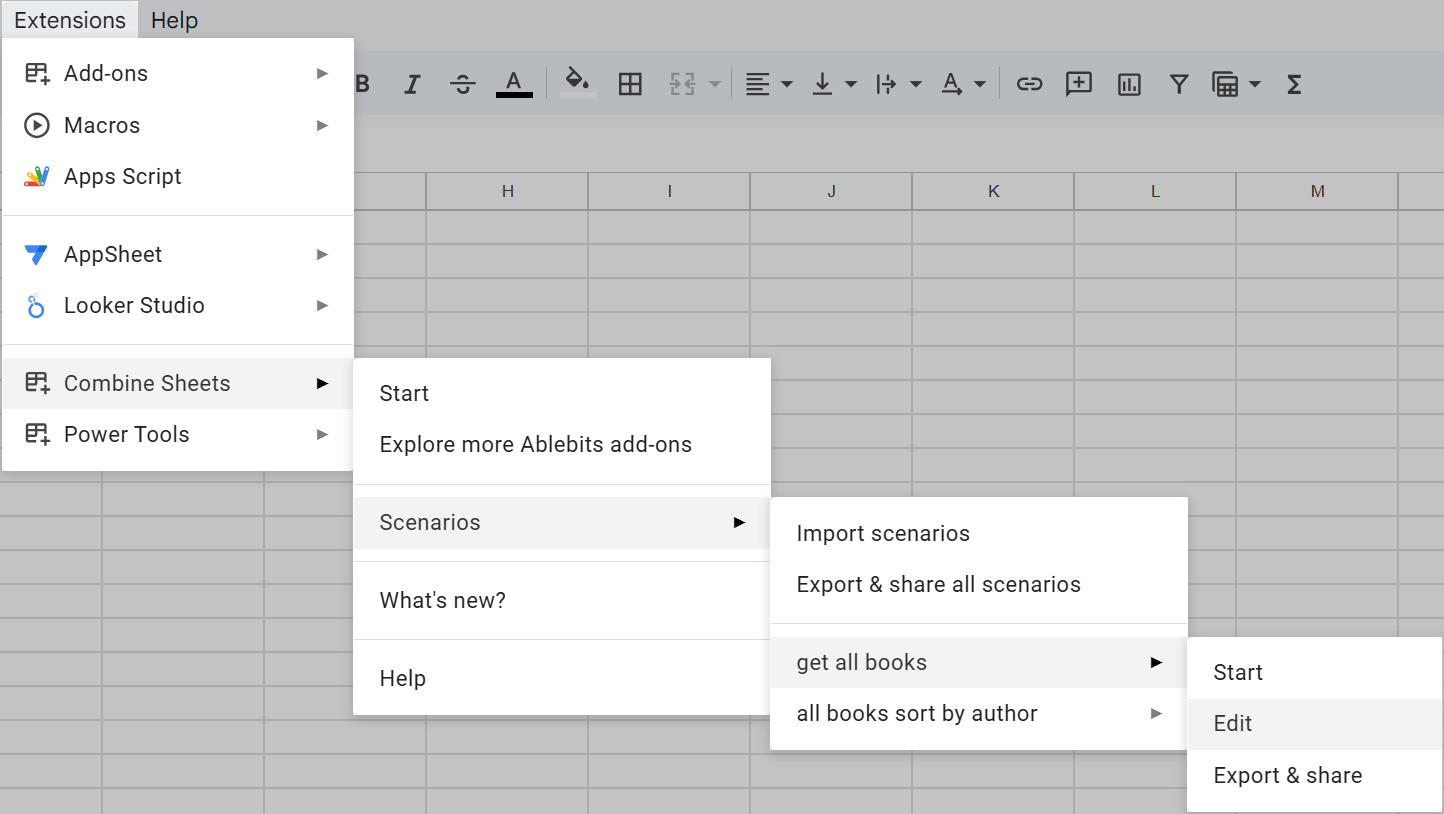Open the borders tool

(630, 85)
